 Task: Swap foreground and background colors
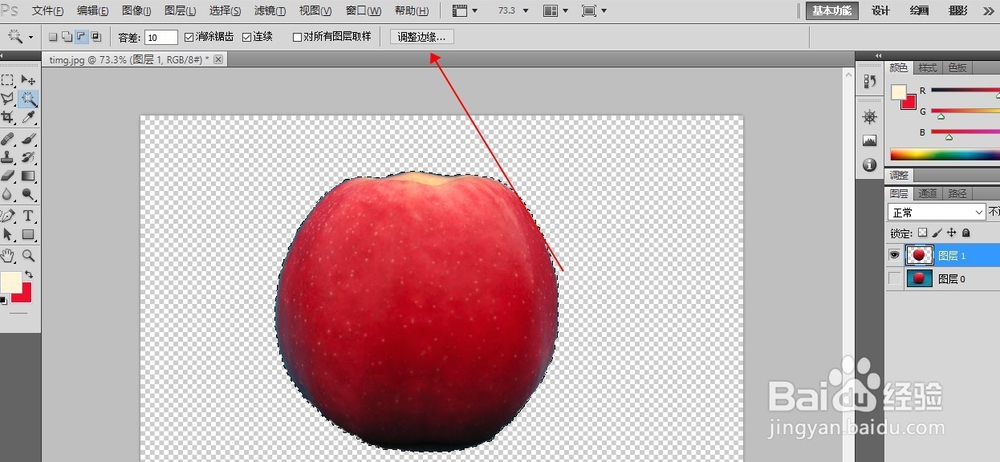pyautogui.click(x=29, y=274)
